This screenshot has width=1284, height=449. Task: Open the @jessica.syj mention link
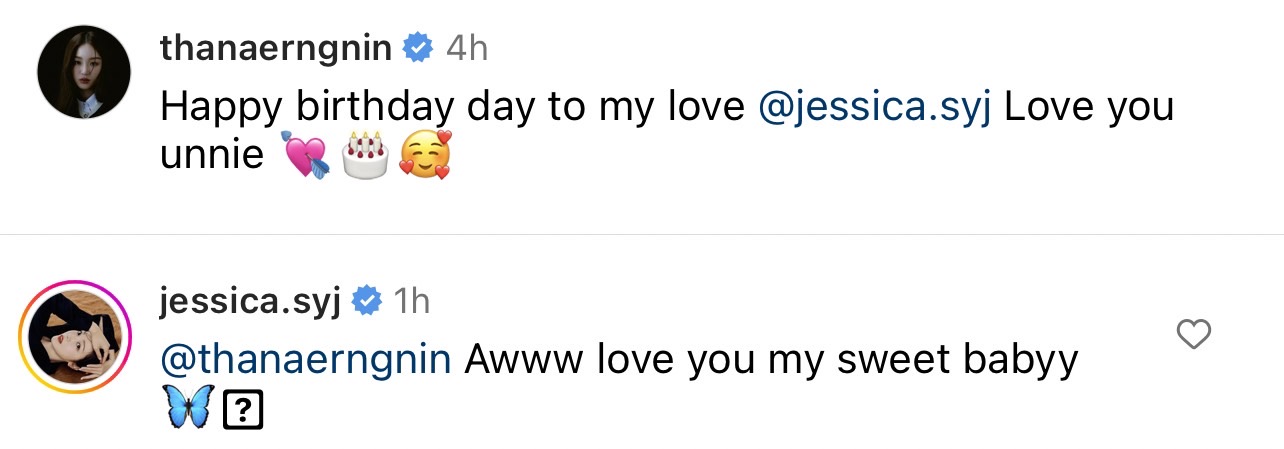875,107
